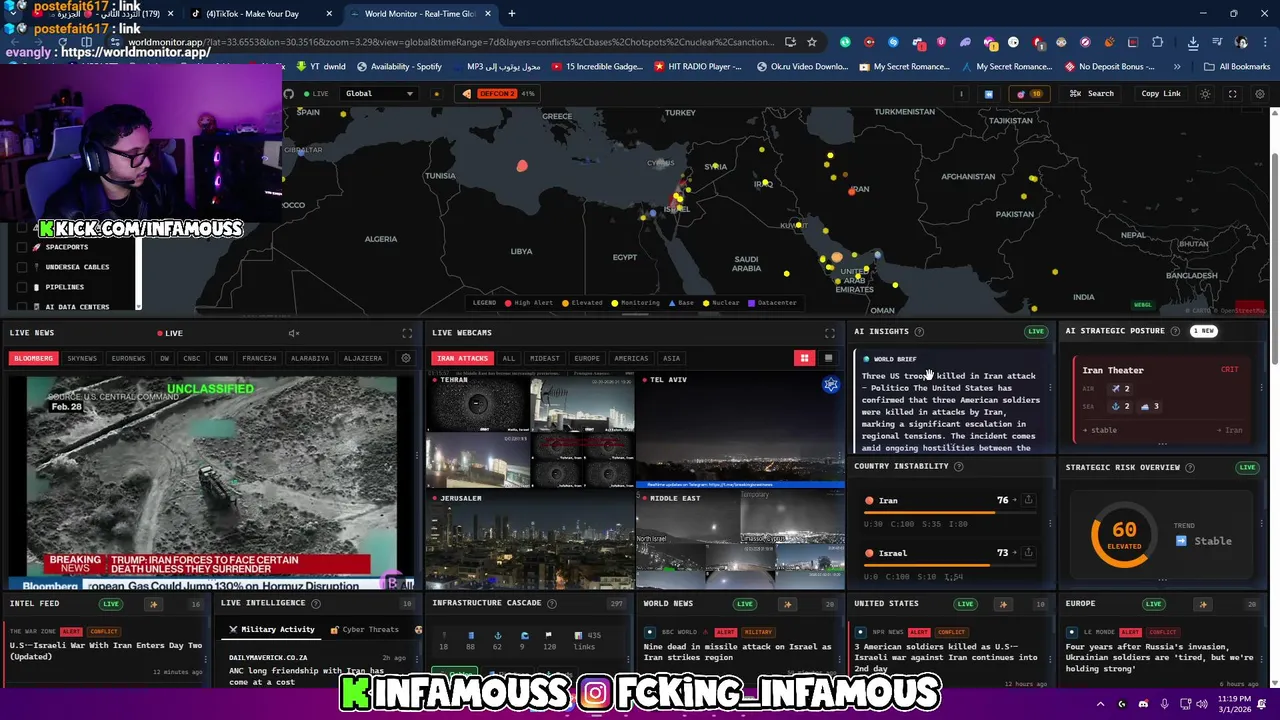Open World Monitor settings gear icon
Viewport: 1280px width, 720px height.
coord(1259,94)
